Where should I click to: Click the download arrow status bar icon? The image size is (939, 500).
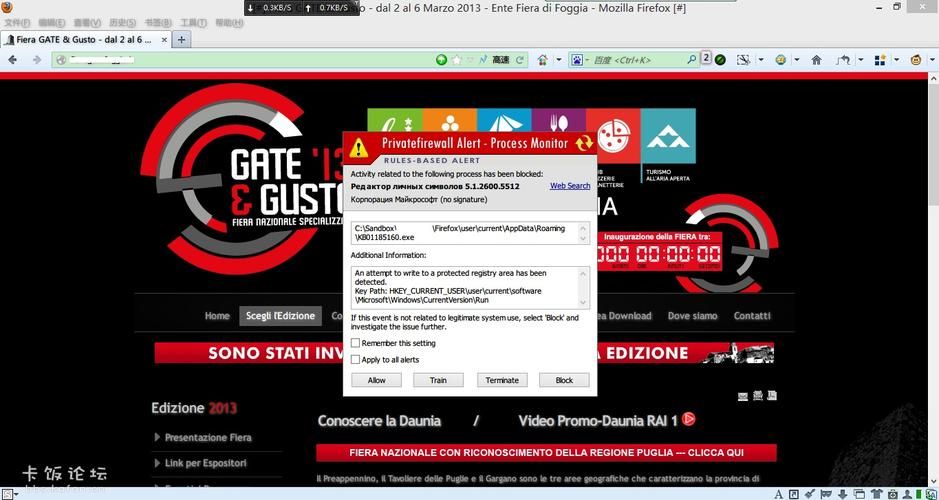843,494
